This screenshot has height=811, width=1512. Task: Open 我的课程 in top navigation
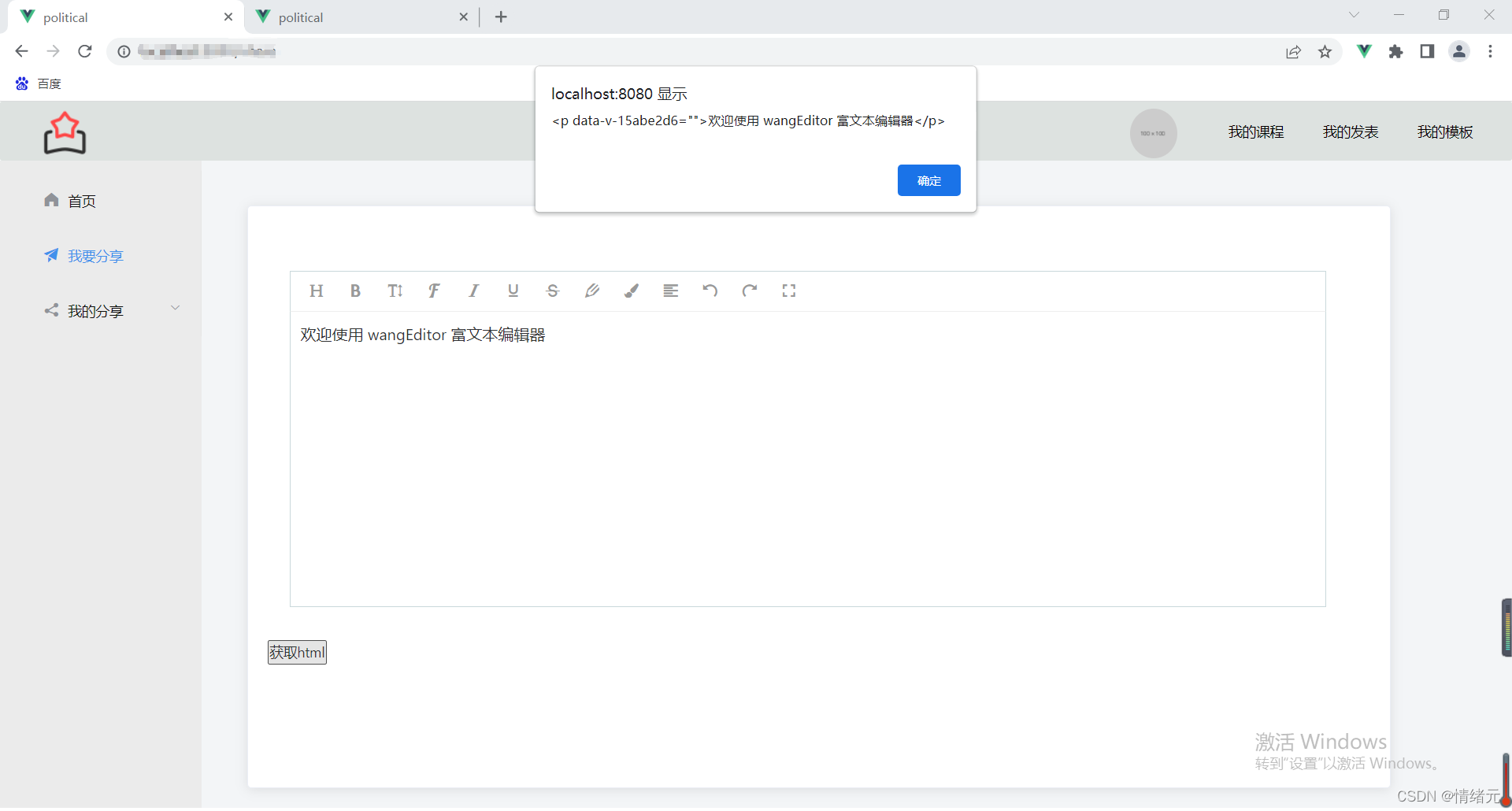[1256, 132]
